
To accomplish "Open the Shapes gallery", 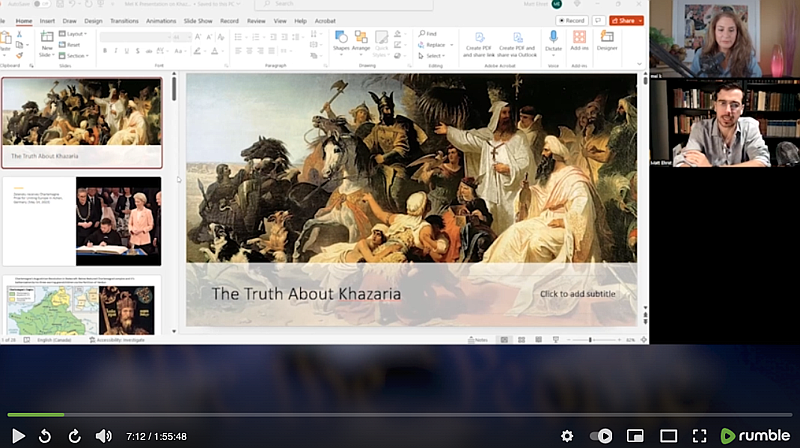I will tap(341, 41).
